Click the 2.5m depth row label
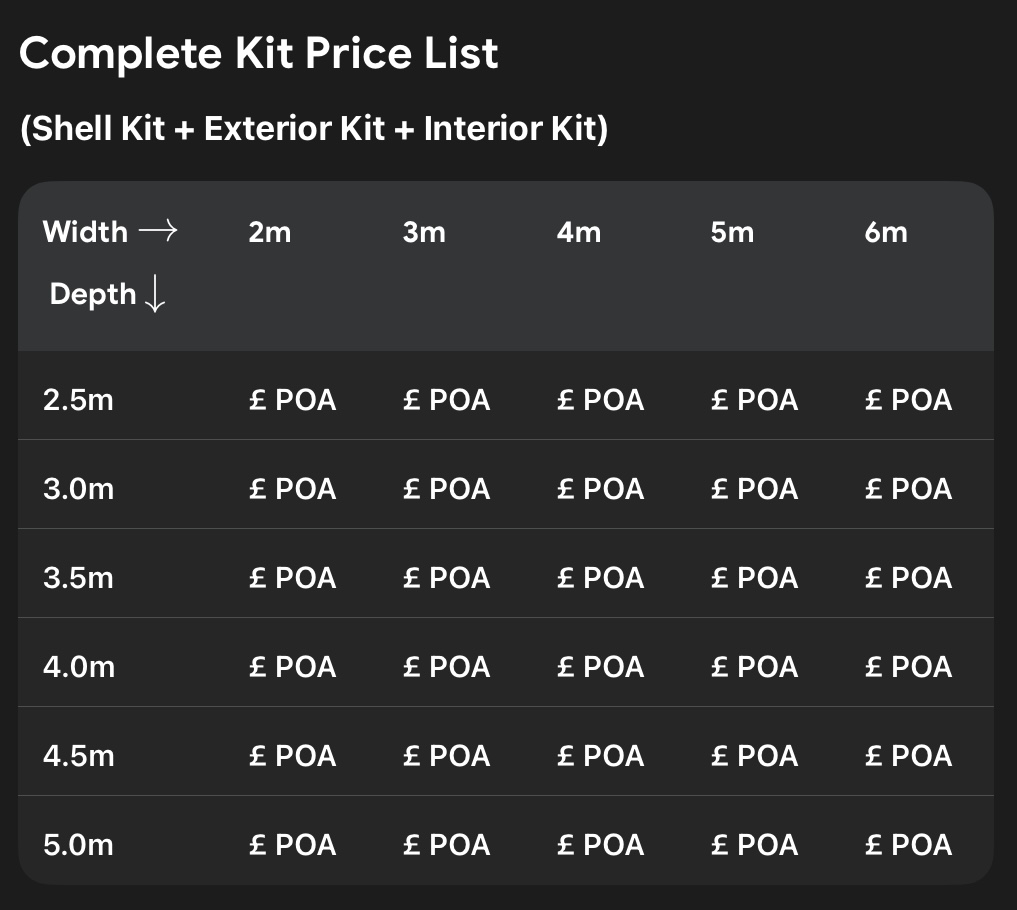 pyautogui.click(x=78, y=400)
